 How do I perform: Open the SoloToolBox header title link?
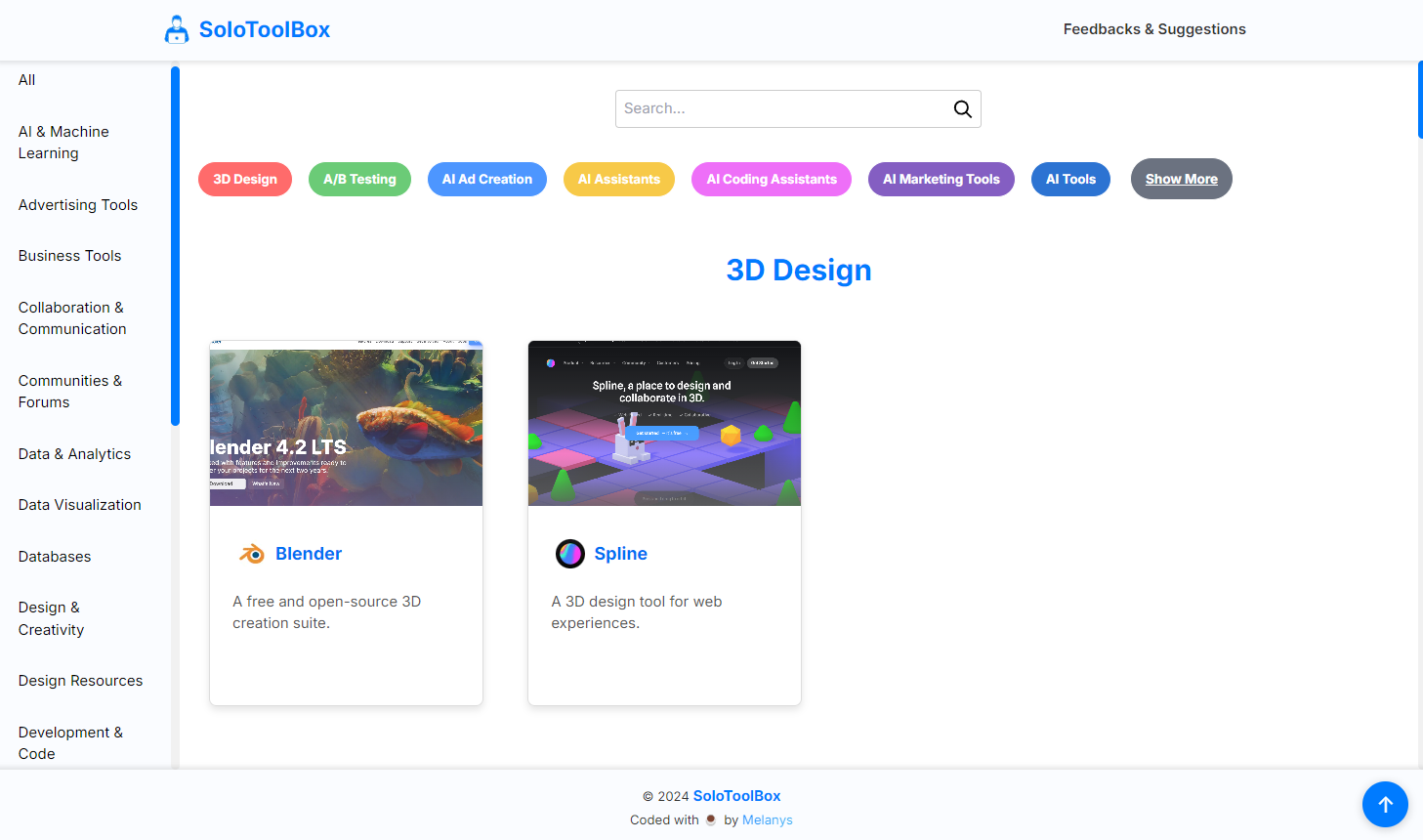click(265, 29)
